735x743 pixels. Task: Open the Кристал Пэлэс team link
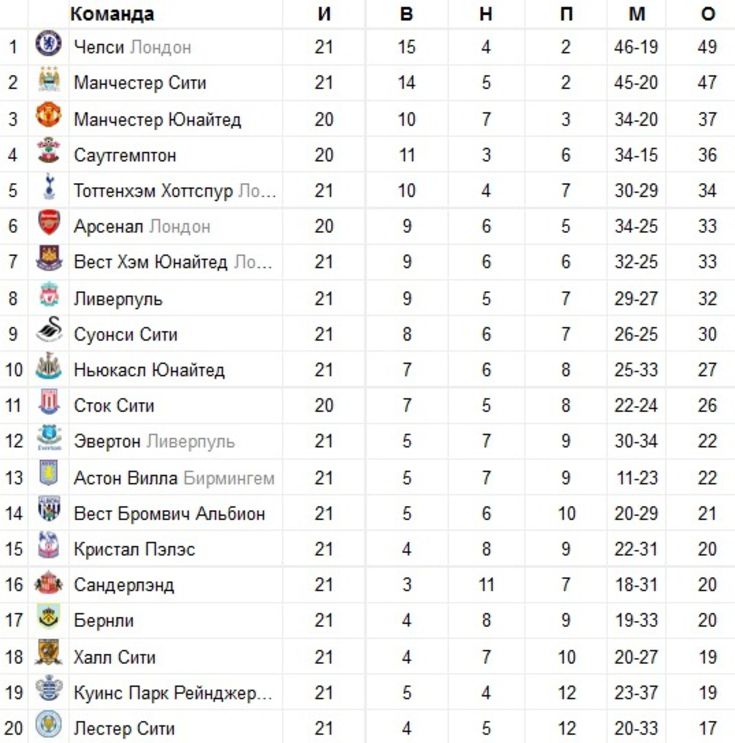click(134, 549)
